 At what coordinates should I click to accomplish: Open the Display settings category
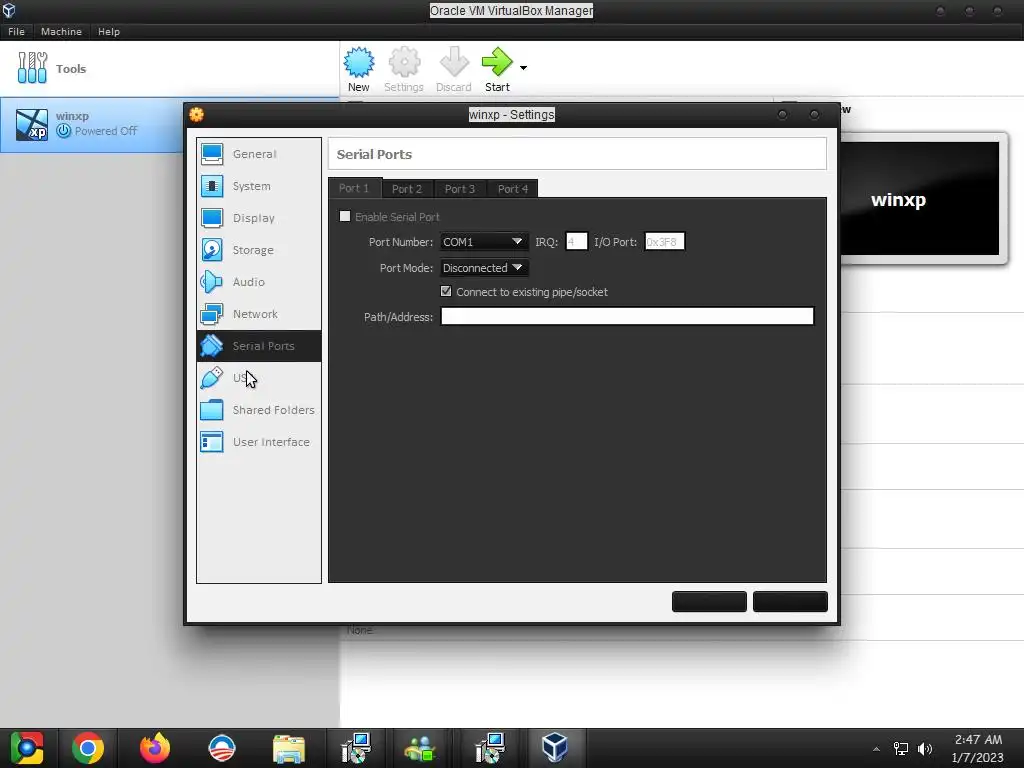259,218
